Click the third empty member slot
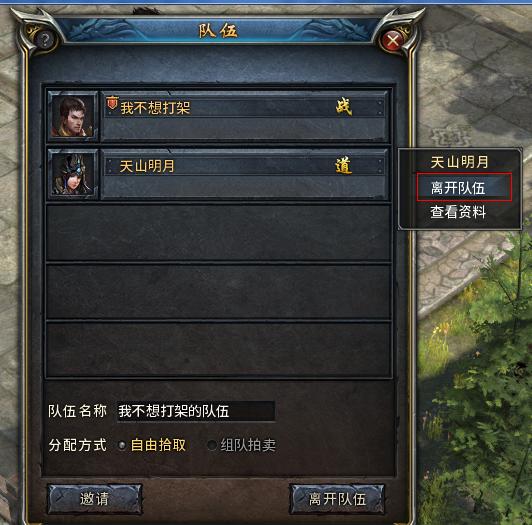 coord(219,350)
